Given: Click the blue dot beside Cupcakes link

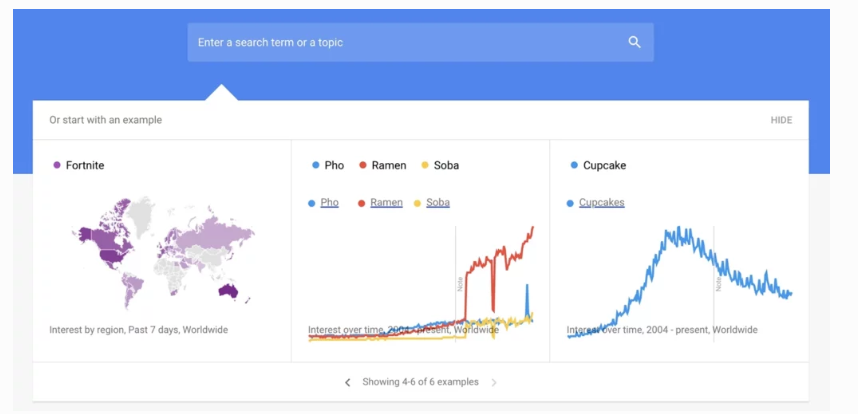Looking at the screenshot, I should [x=570, y=203].
